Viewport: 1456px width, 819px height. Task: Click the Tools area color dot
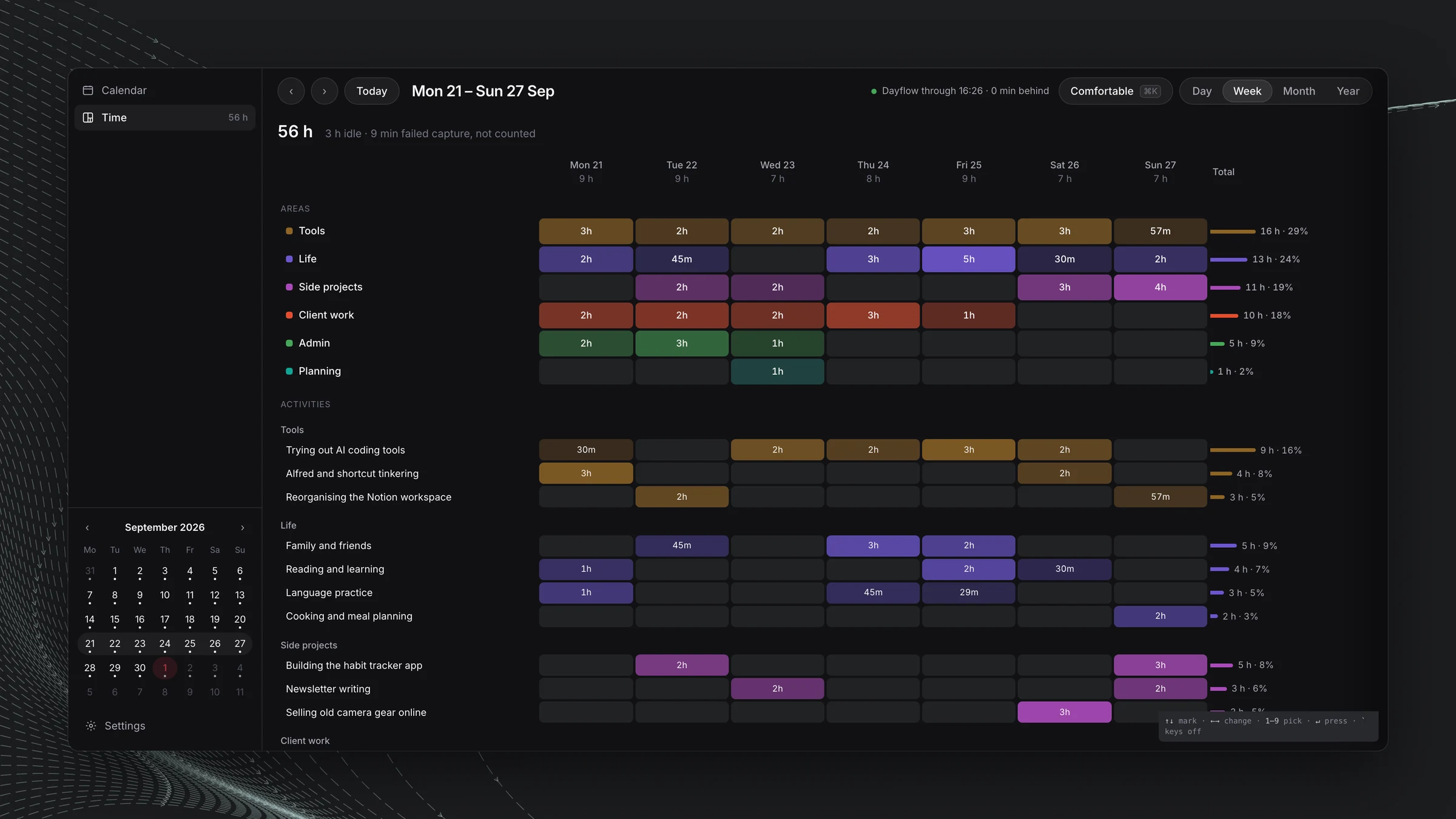pyautogui.click(x=289, y=231)
